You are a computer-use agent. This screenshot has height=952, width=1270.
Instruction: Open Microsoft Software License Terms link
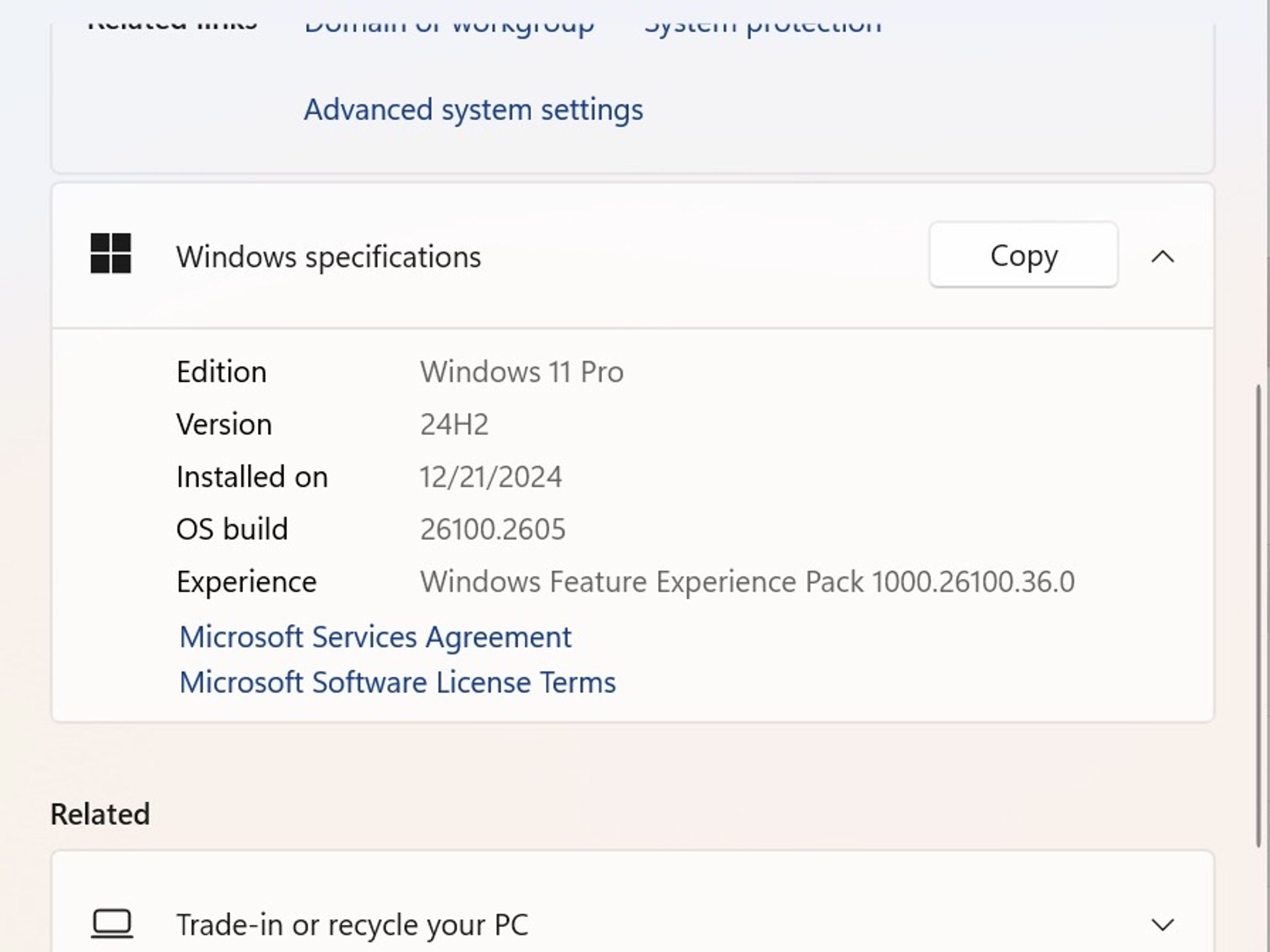click(x=397, y=682)
